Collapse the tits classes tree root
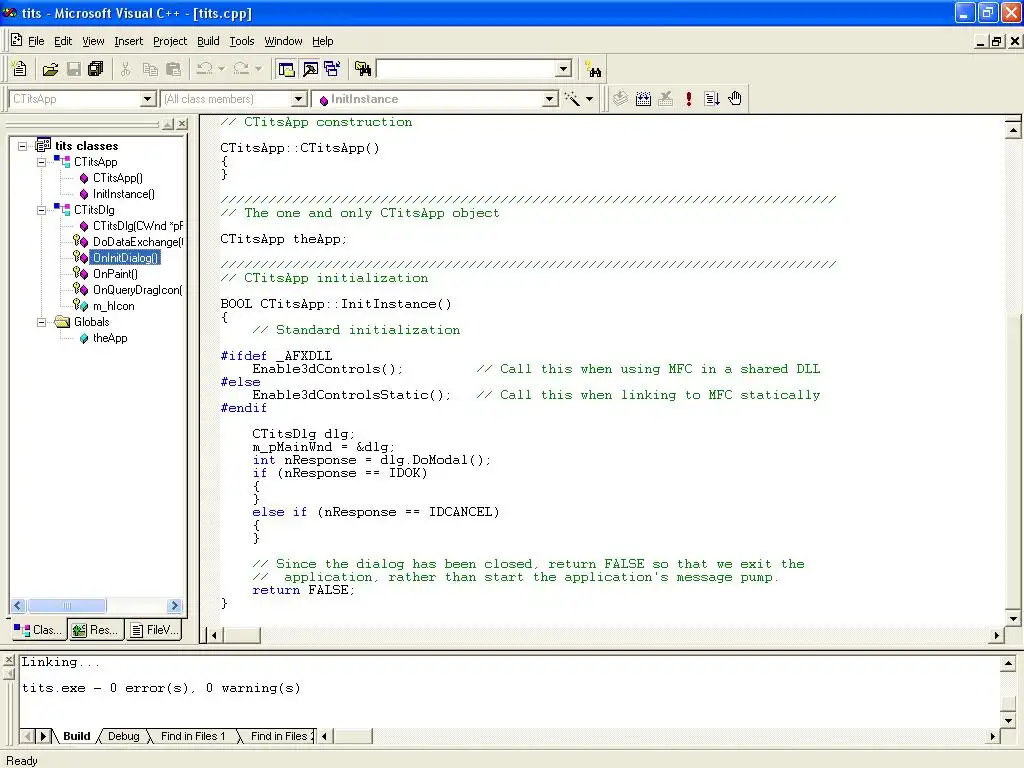 23,146
